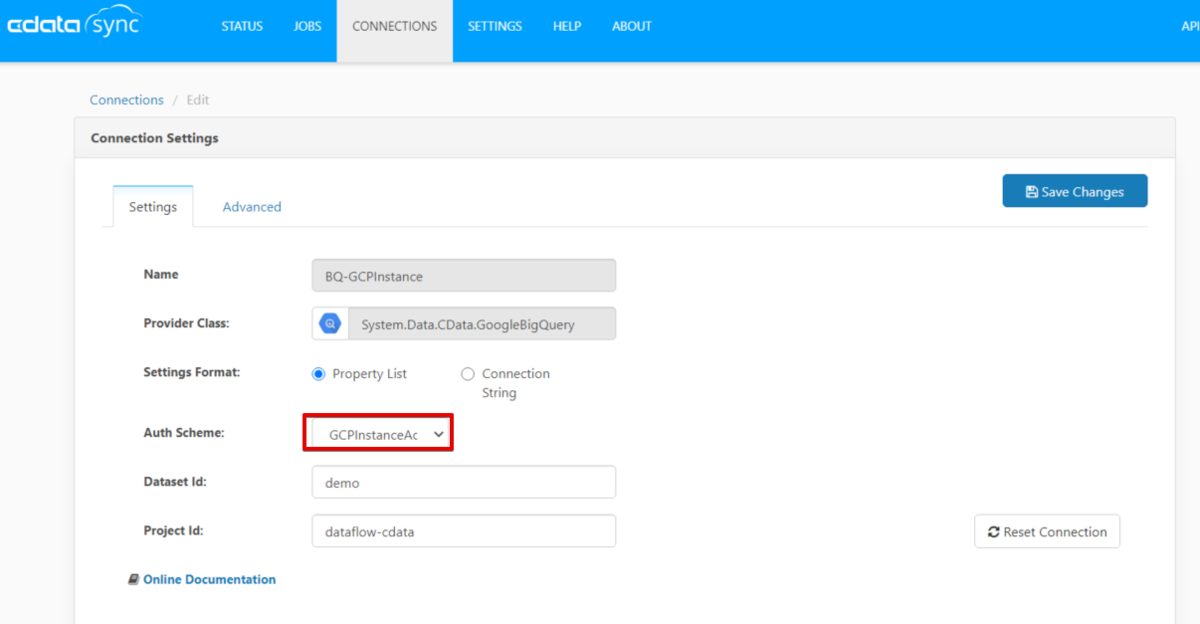Click the Auth Scheme dropdown chevron
1200x624 pixels.
coord(438,435)
